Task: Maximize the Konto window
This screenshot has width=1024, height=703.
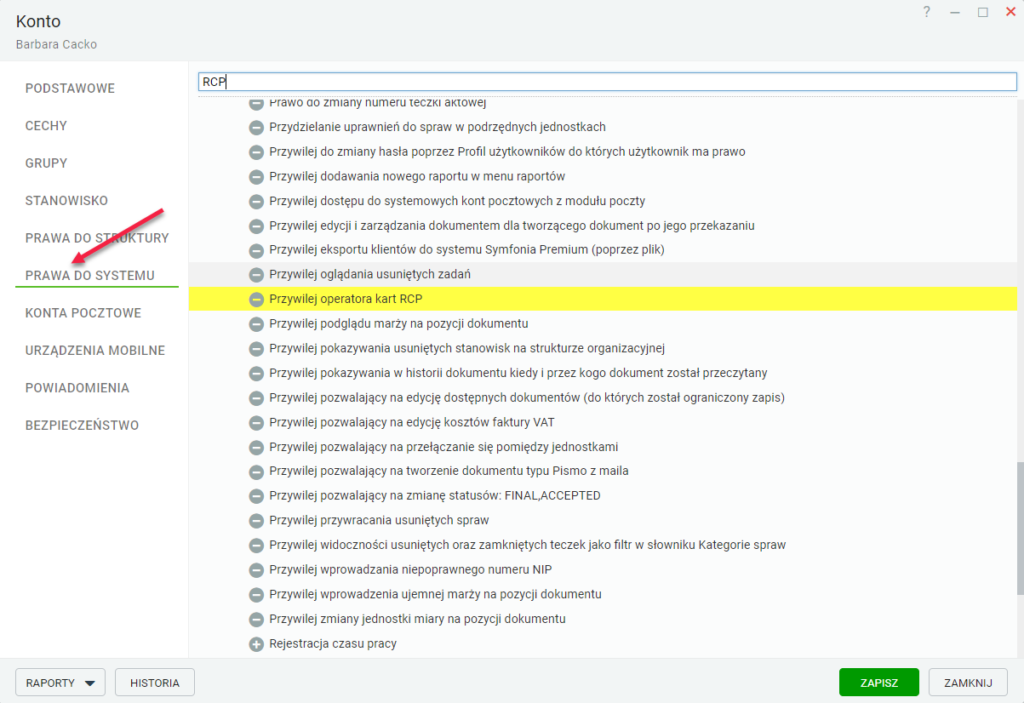Action: click(983, 12)
